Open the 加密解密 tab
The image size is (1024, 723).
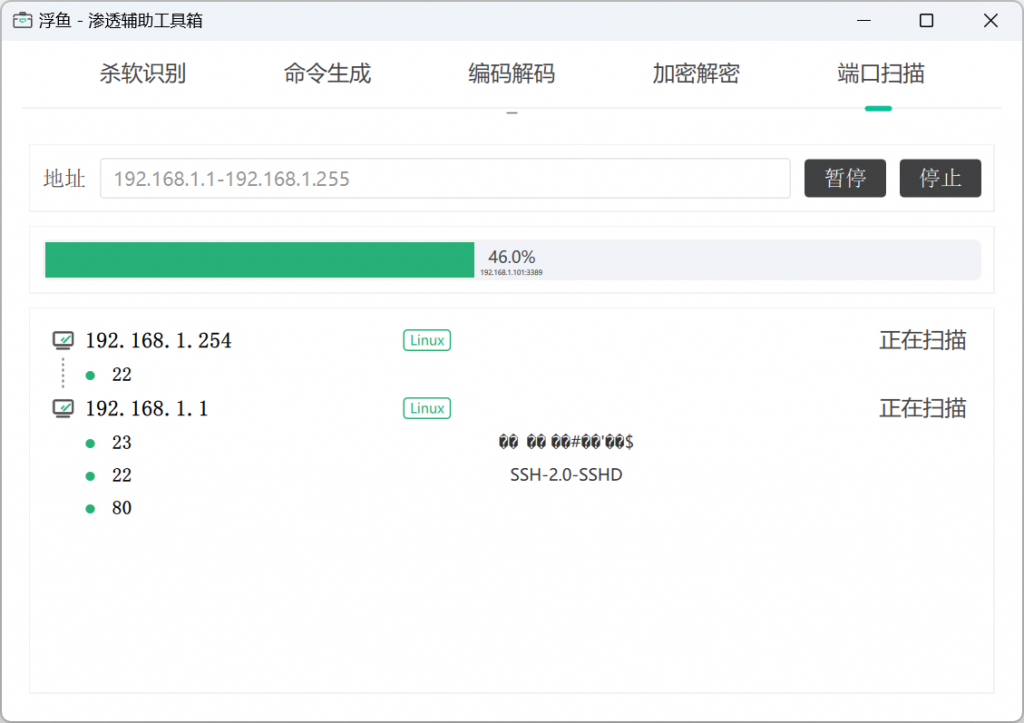coord(695,74)
